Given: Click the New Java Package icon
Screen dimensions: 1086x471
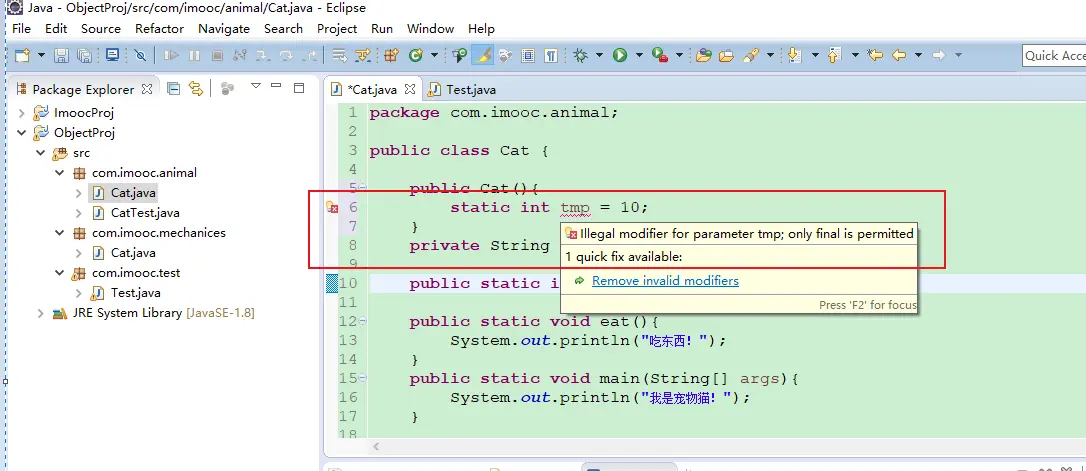Looking at the screenshot, I should (391, 56).
